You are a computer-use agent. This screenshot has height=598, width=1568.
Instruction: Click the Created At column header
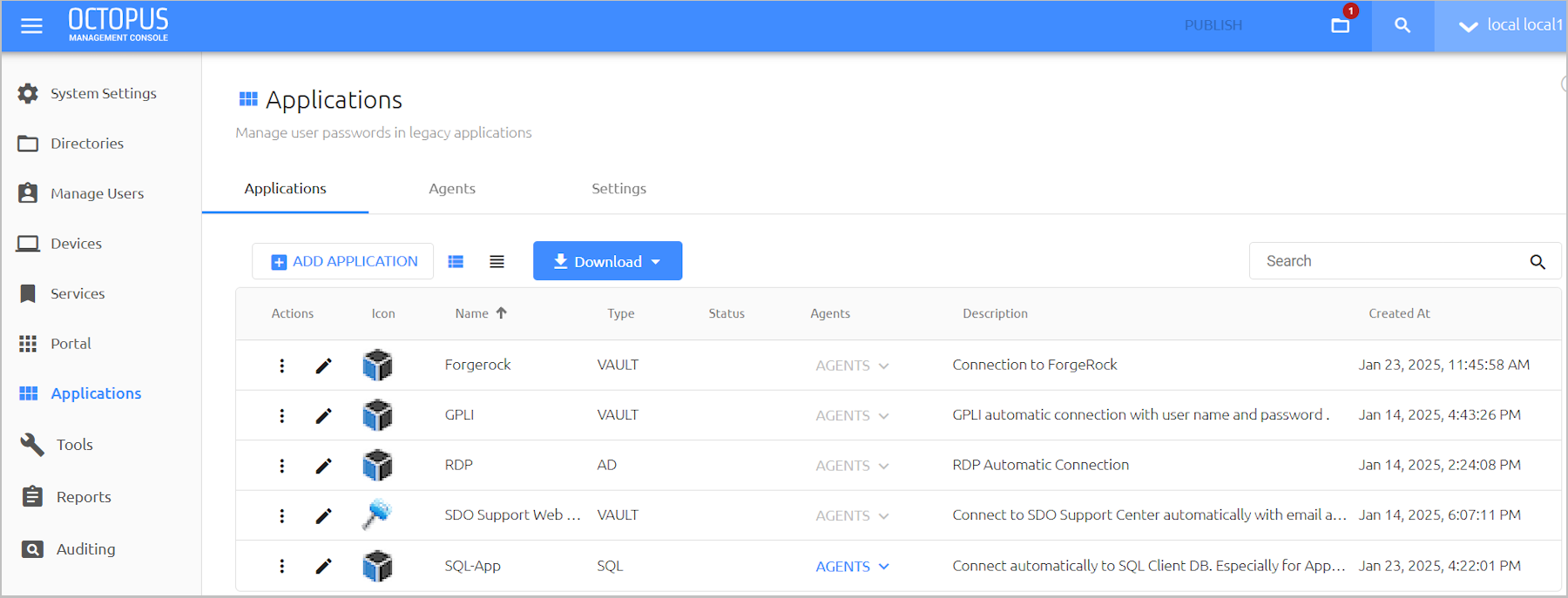(x=1399, y=313)
